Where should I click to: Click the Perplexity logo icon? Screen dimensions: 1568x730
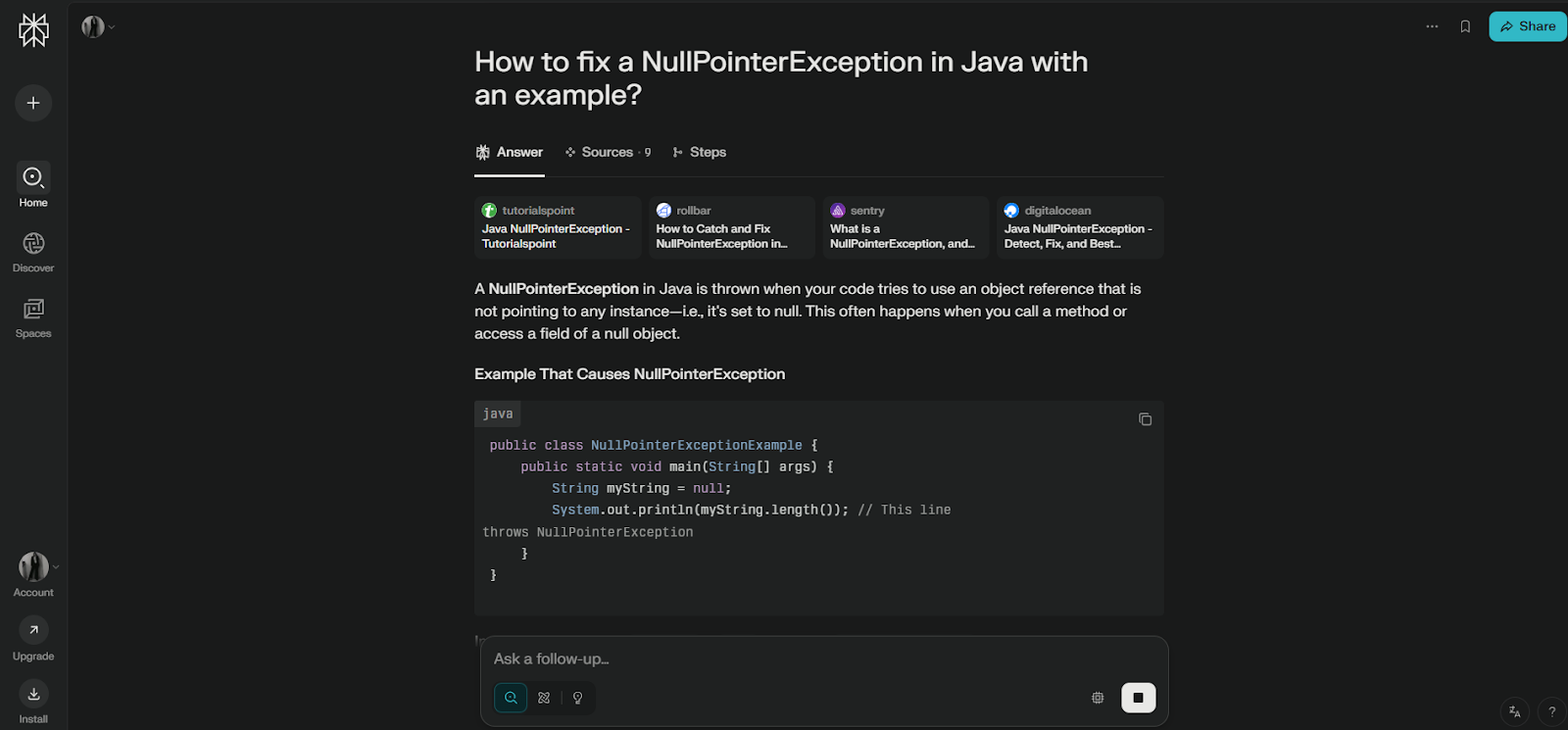pos(33,30)
